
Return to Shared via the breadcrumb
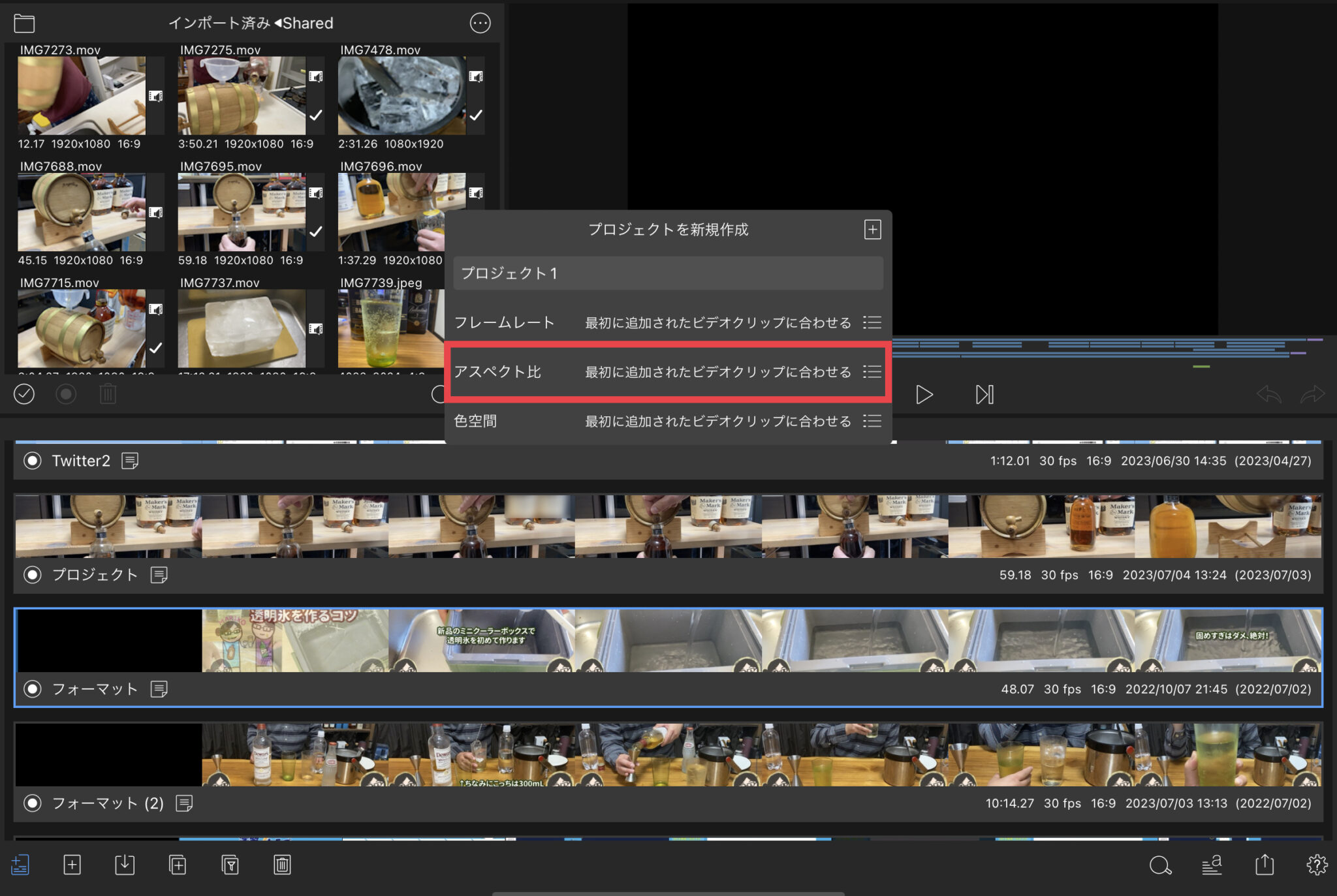pyautogui.click(x=307, y=23)
